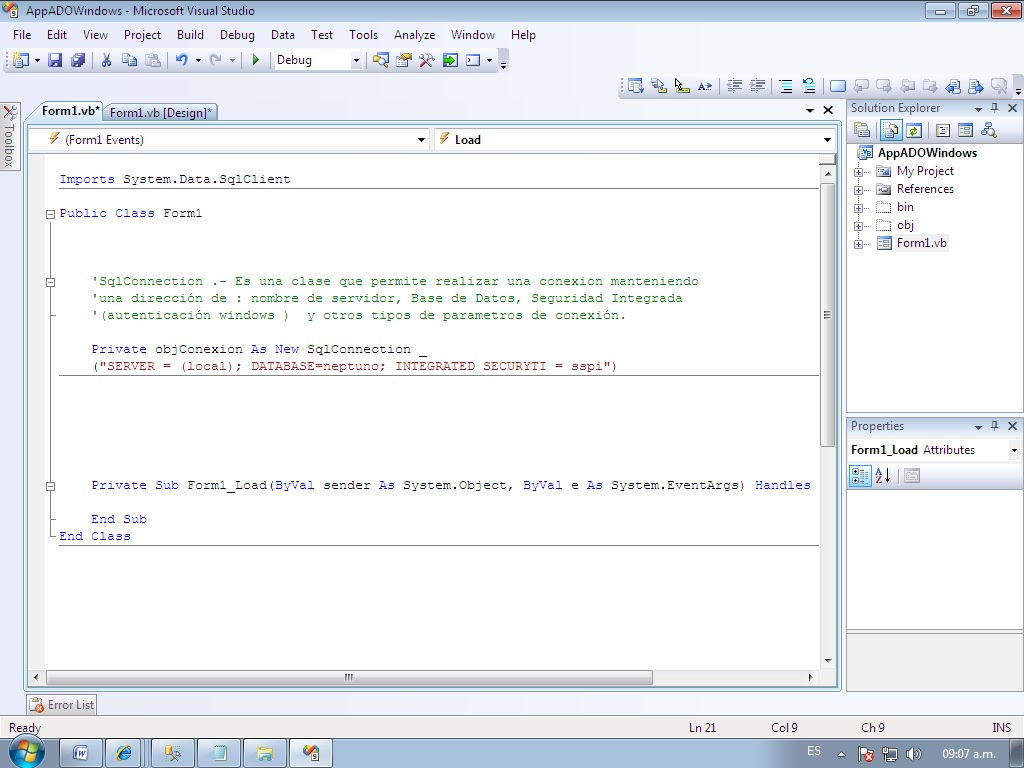Select the Comment Out Lines icon

(788, 85)
